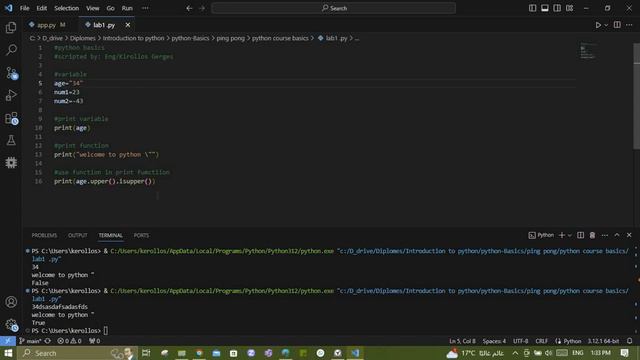Open the terminal panel more actions ellipsis
The height and width of the screenshot is (360, 640).
click(604, 235)
